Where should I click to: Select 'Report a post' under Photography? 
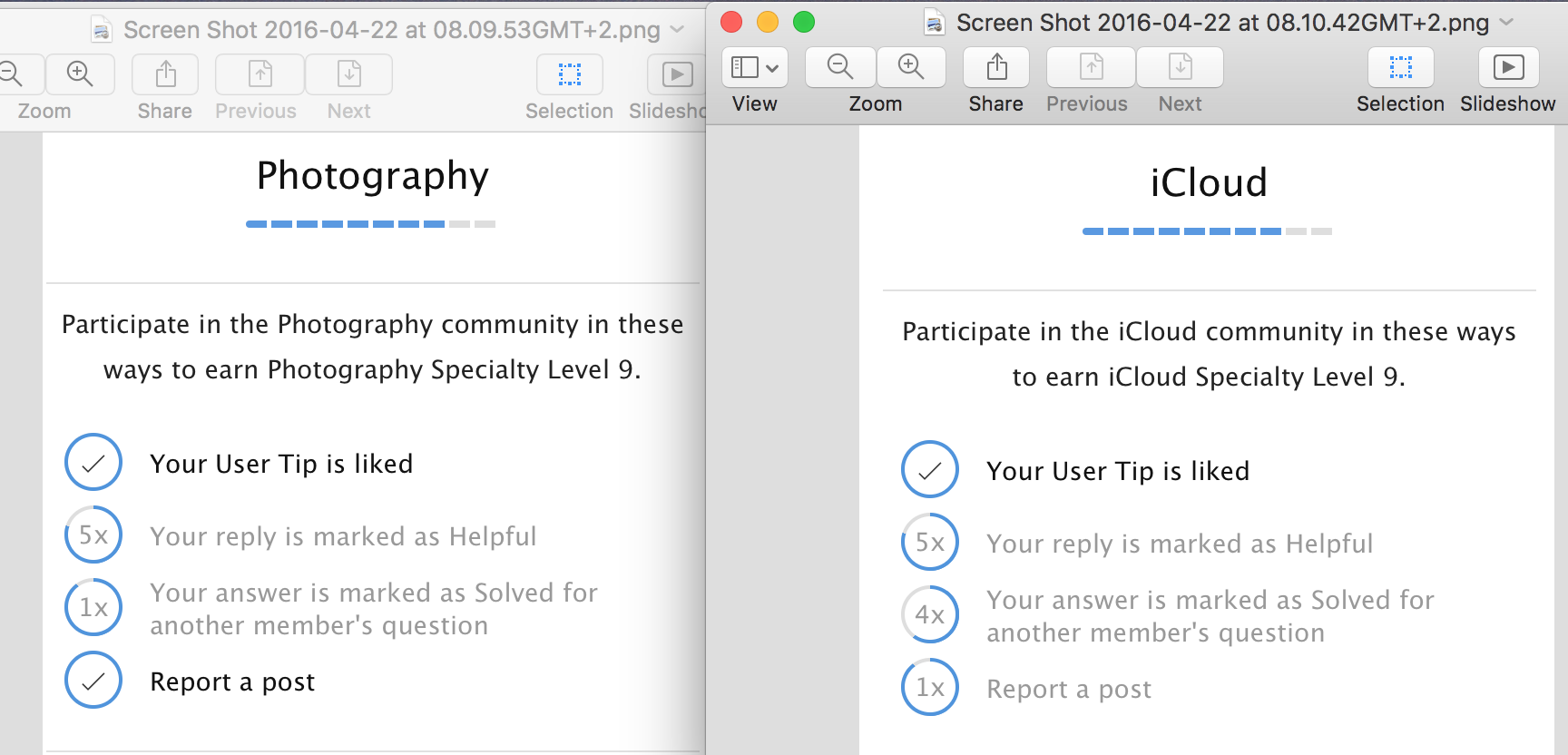pyautogui.click(x=232, y=681)
